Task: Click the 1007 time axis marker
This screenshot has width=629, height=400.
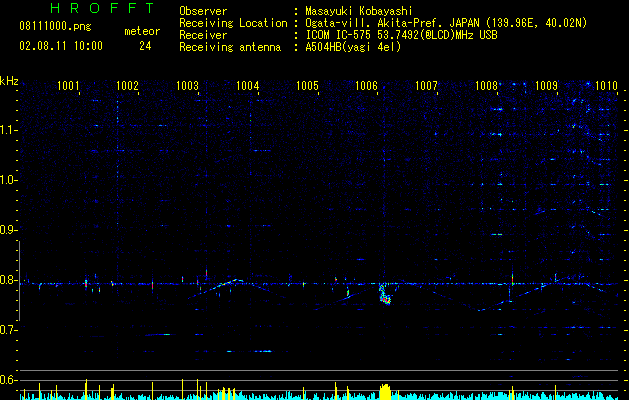Action: coord(426,85)
